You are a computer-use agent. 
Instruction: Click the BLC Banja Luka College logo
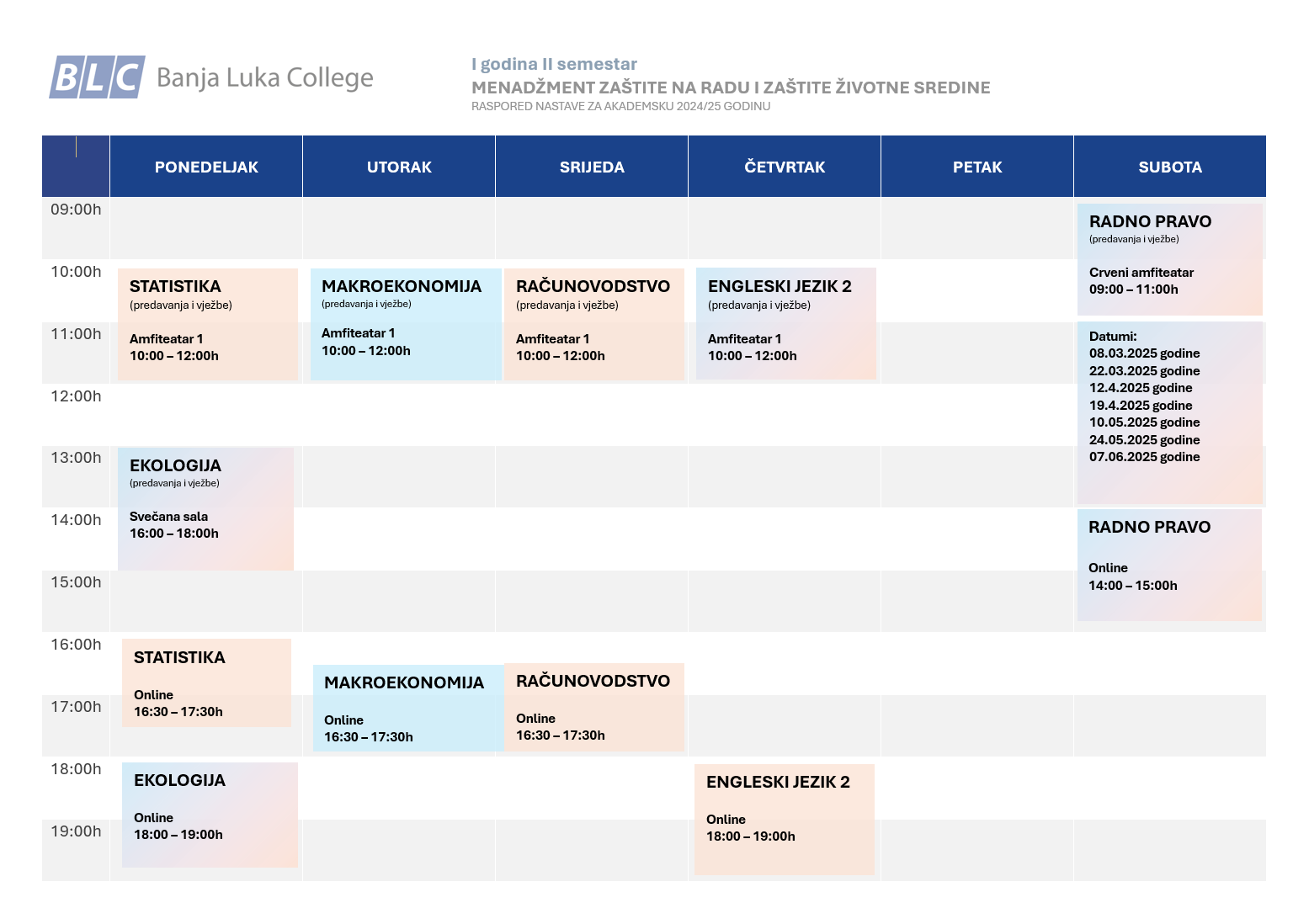point(211,77)
